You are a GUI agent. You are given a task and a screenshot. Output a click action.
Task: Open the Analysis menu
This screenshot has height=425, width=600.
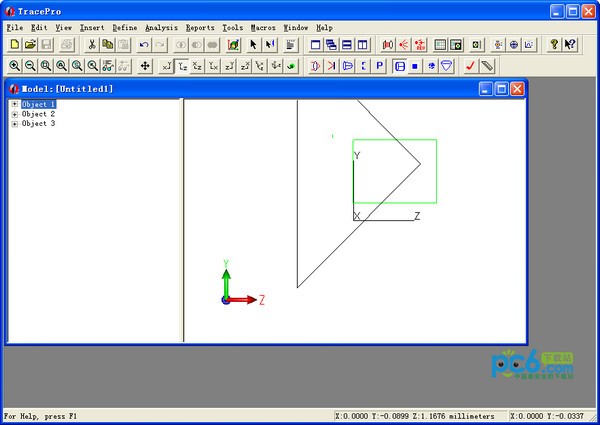pos(160,28)
